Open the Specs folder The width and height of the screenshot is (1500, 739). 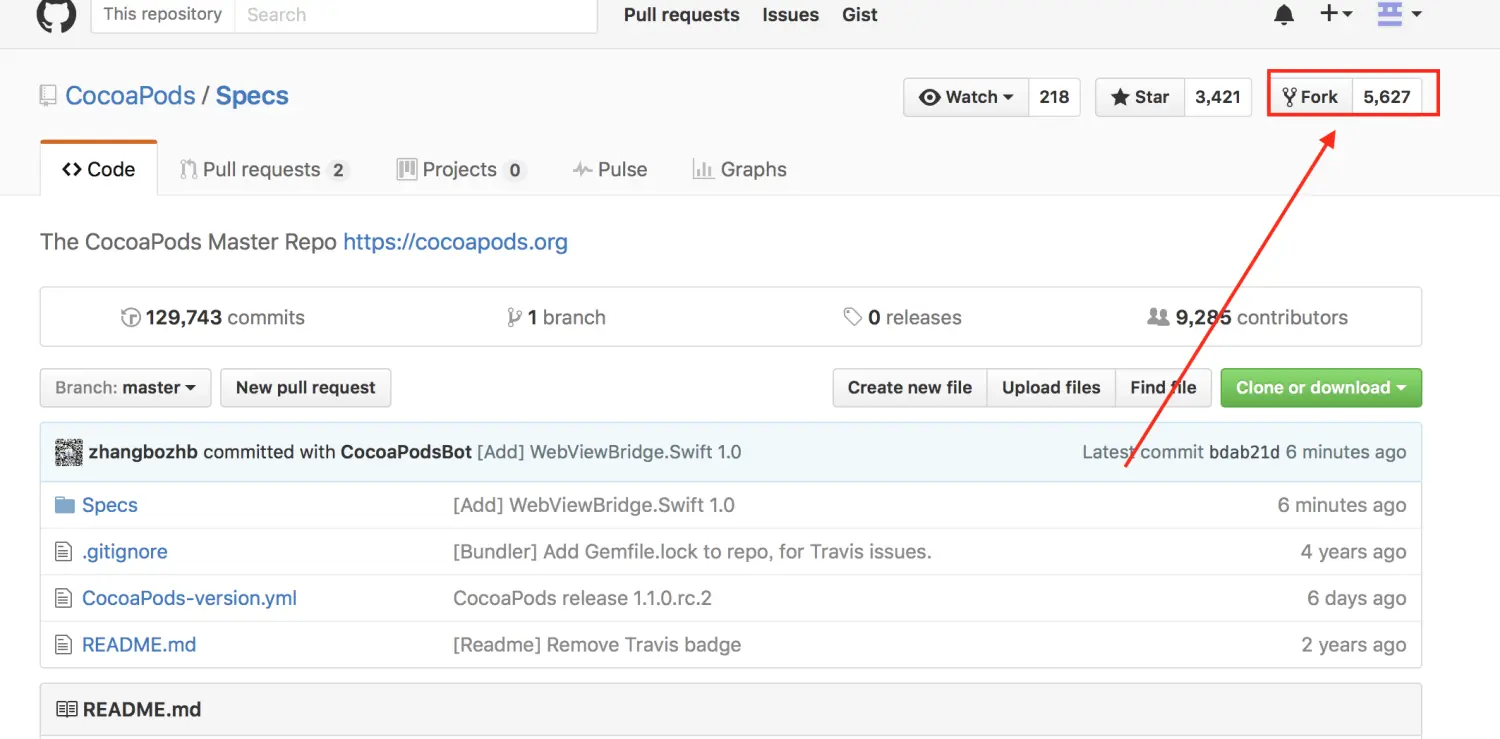(x=110, y=505)
